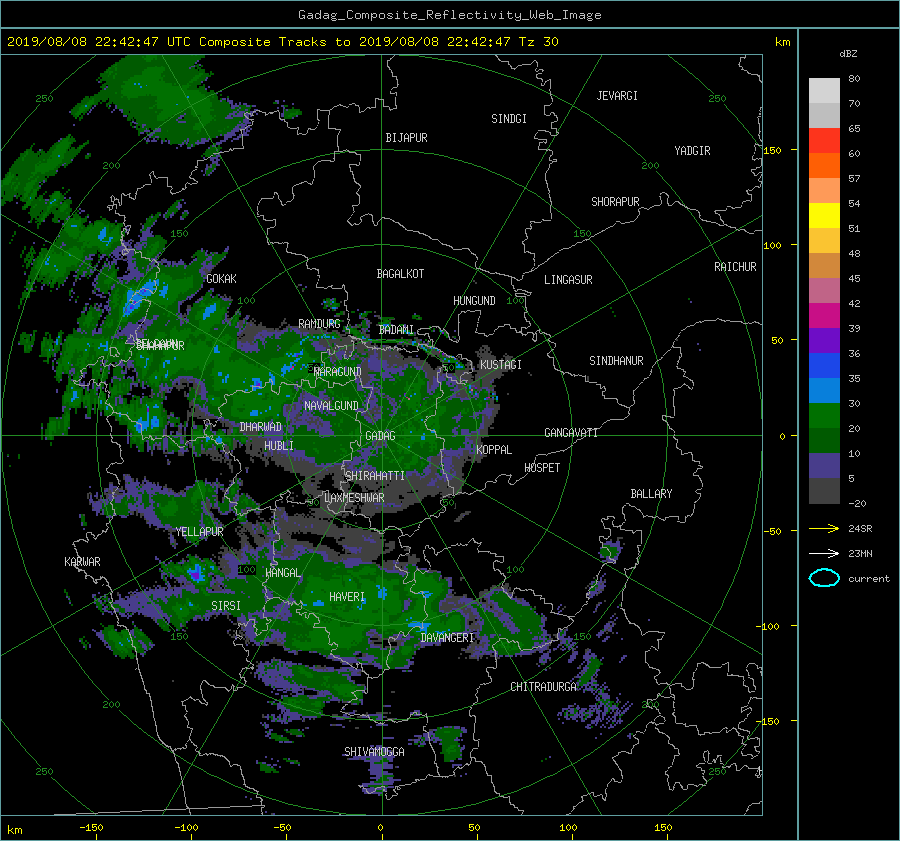Click the dBZ heading above the color scale
The width and height of the screenshot is (900, 841).
[x=848, y=53]
